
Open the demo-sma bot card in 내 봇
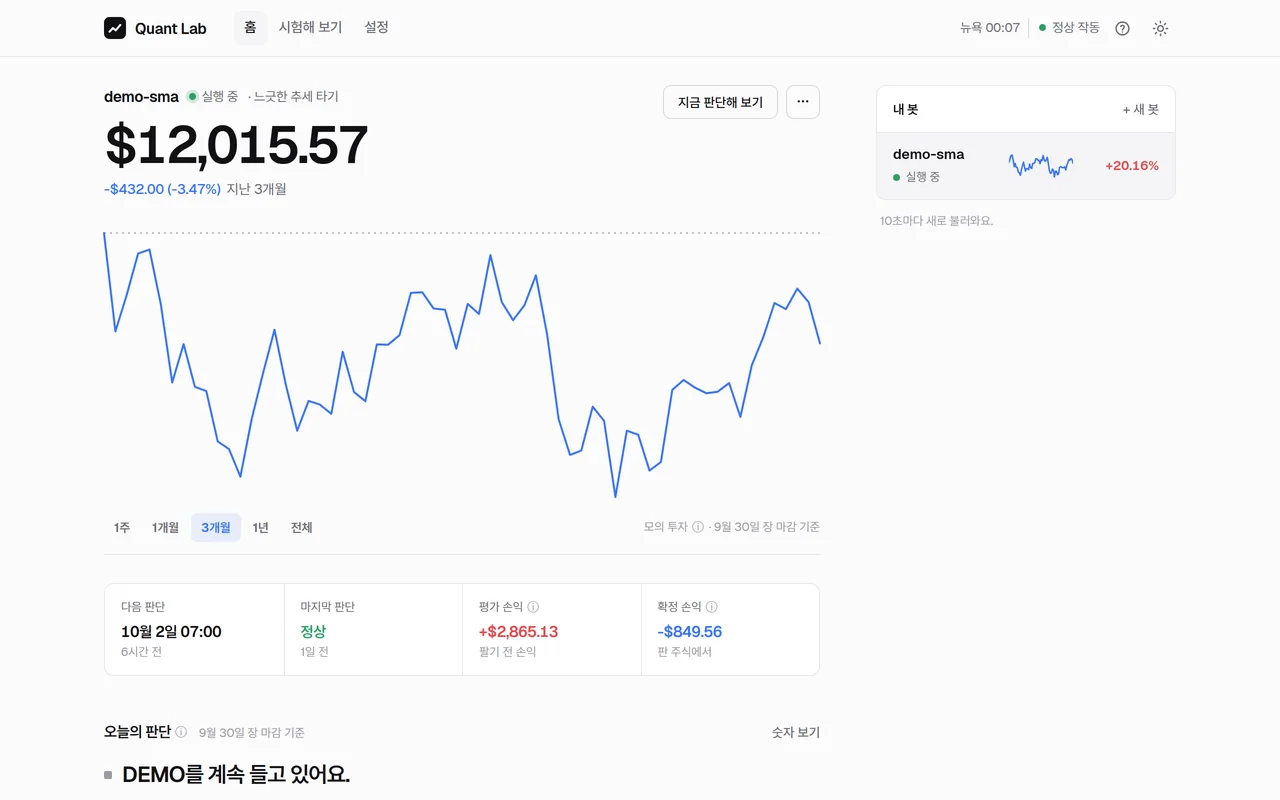1026,166
